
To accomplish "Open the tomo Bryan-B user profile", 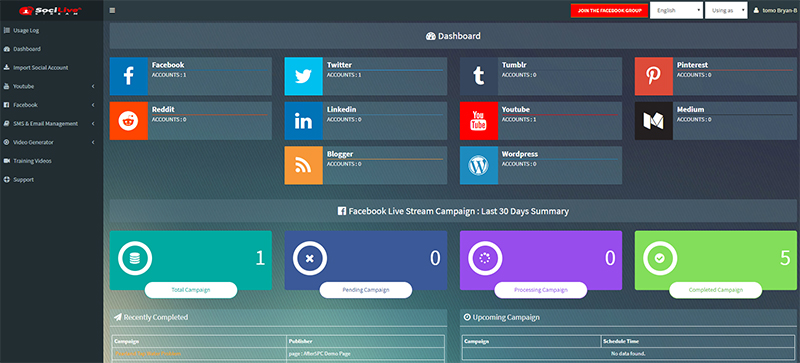I will pyautogui.click(x=776, y=10).
